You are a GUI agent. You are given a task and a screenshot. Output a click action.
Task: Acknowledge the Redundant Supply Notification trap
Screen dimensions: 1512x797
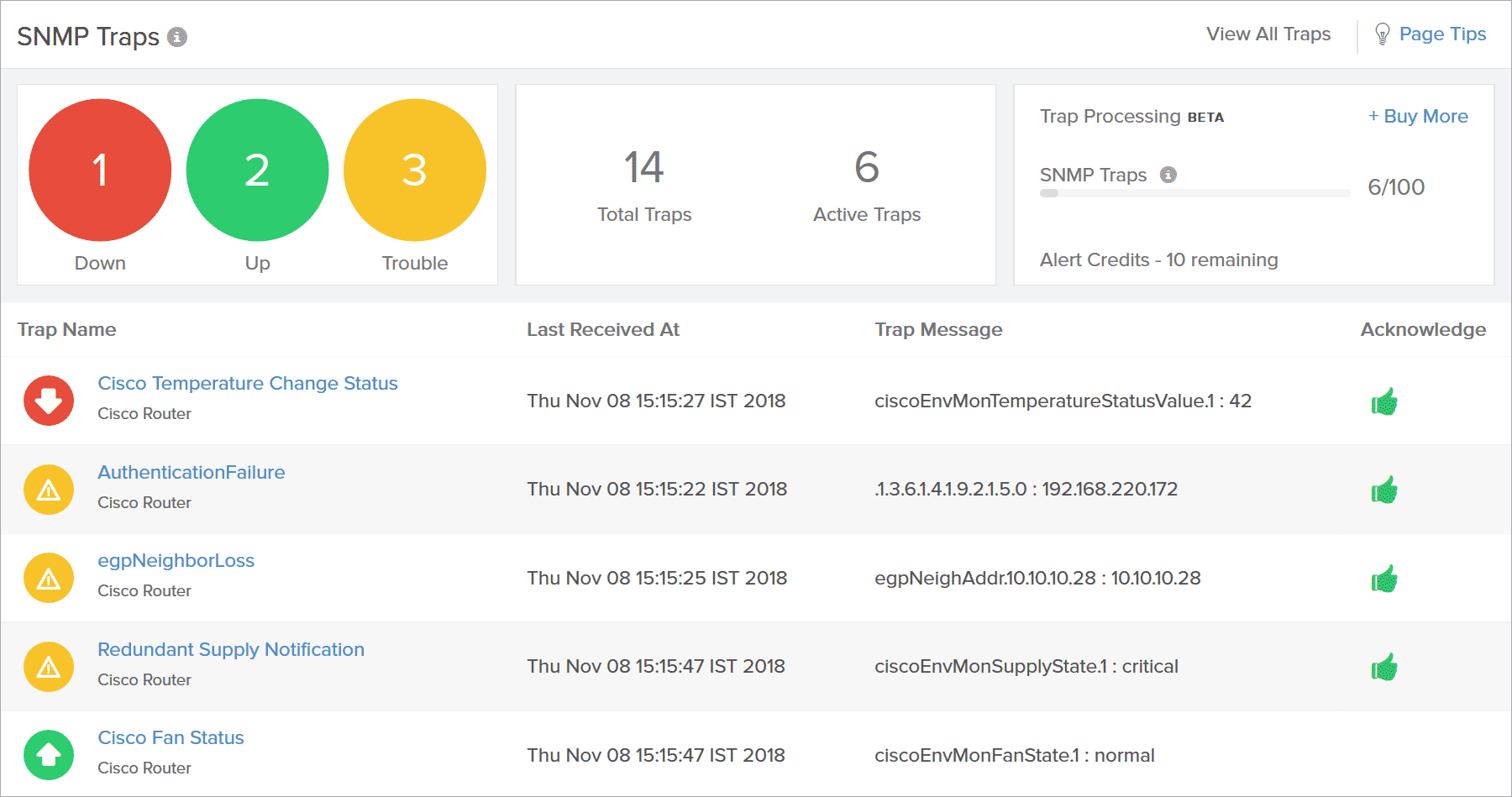tap(1385, 666)
